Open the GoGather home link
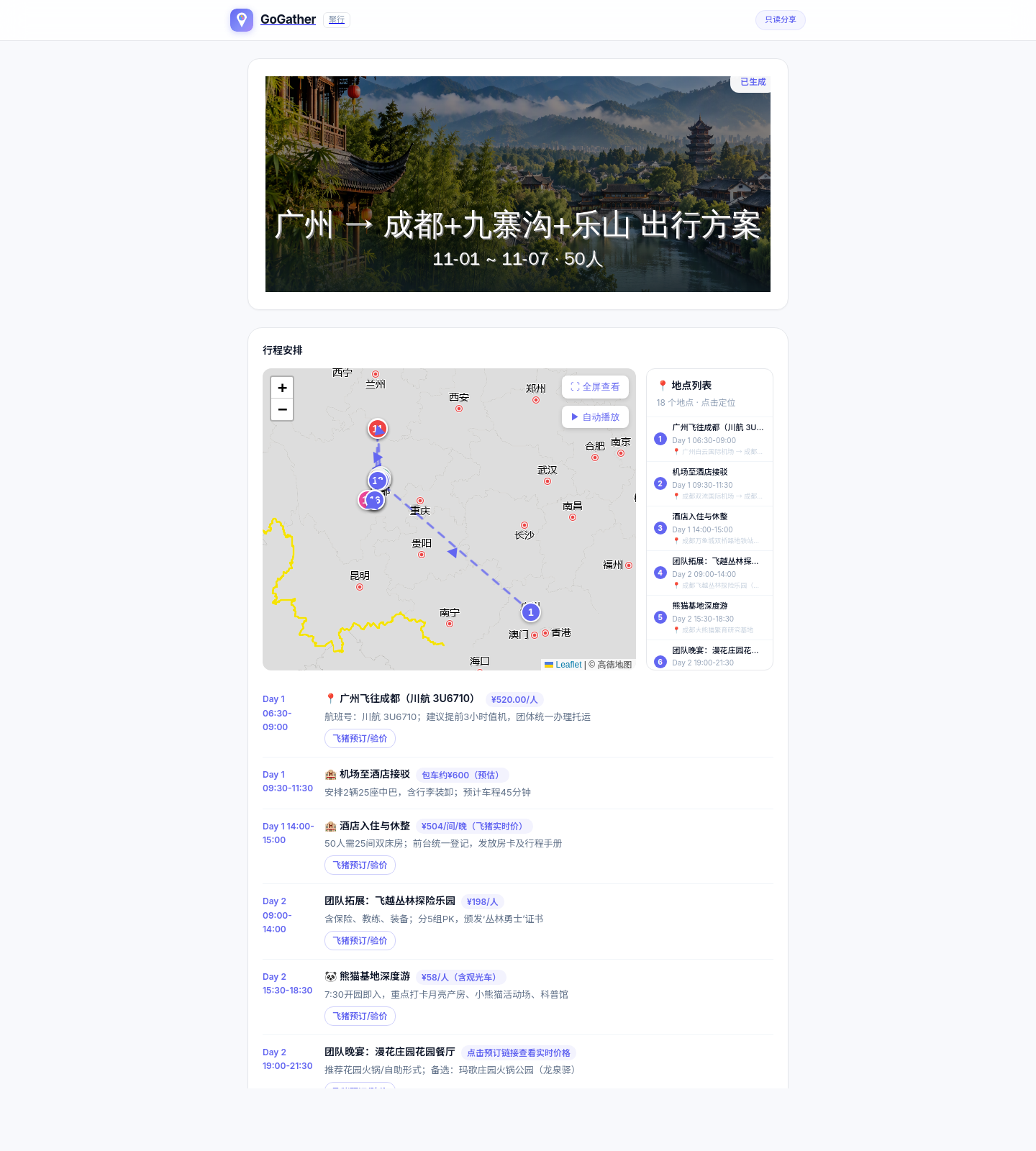This screenshot has width=1036, height=1151. click(288, 19)
